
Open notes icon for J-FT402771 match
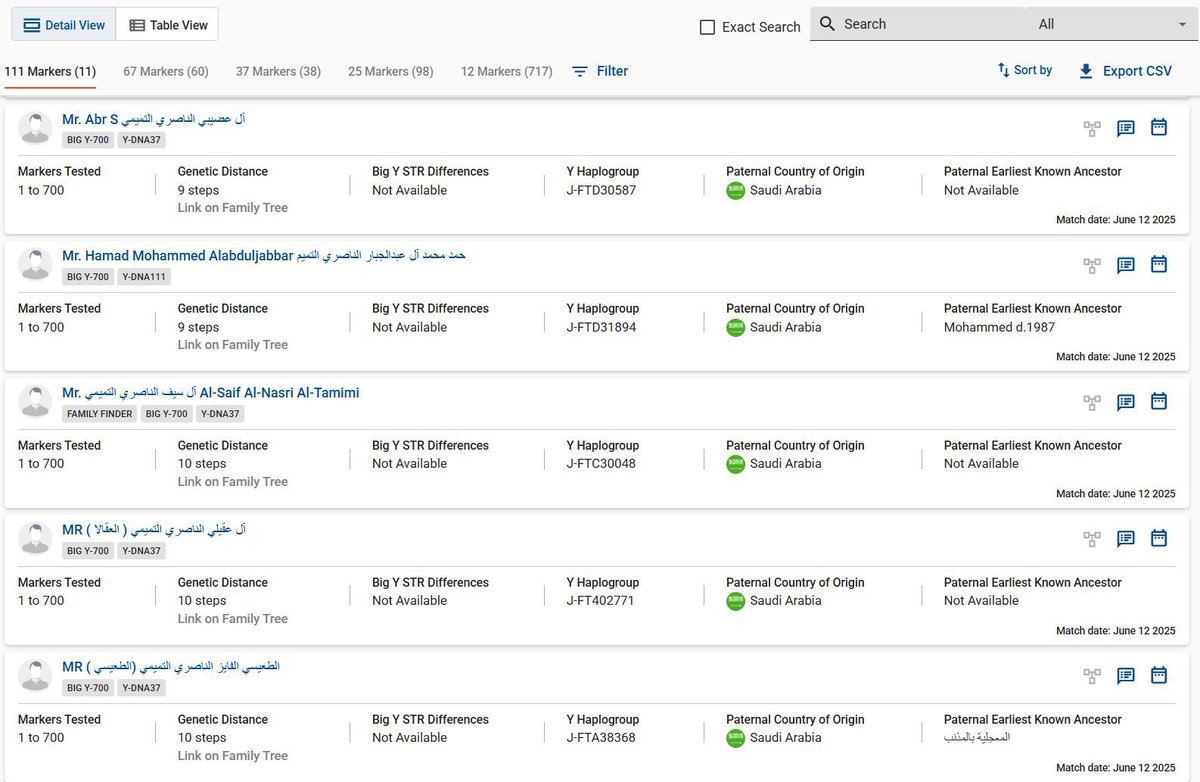pyautogui.click(x=1126, y=539)
